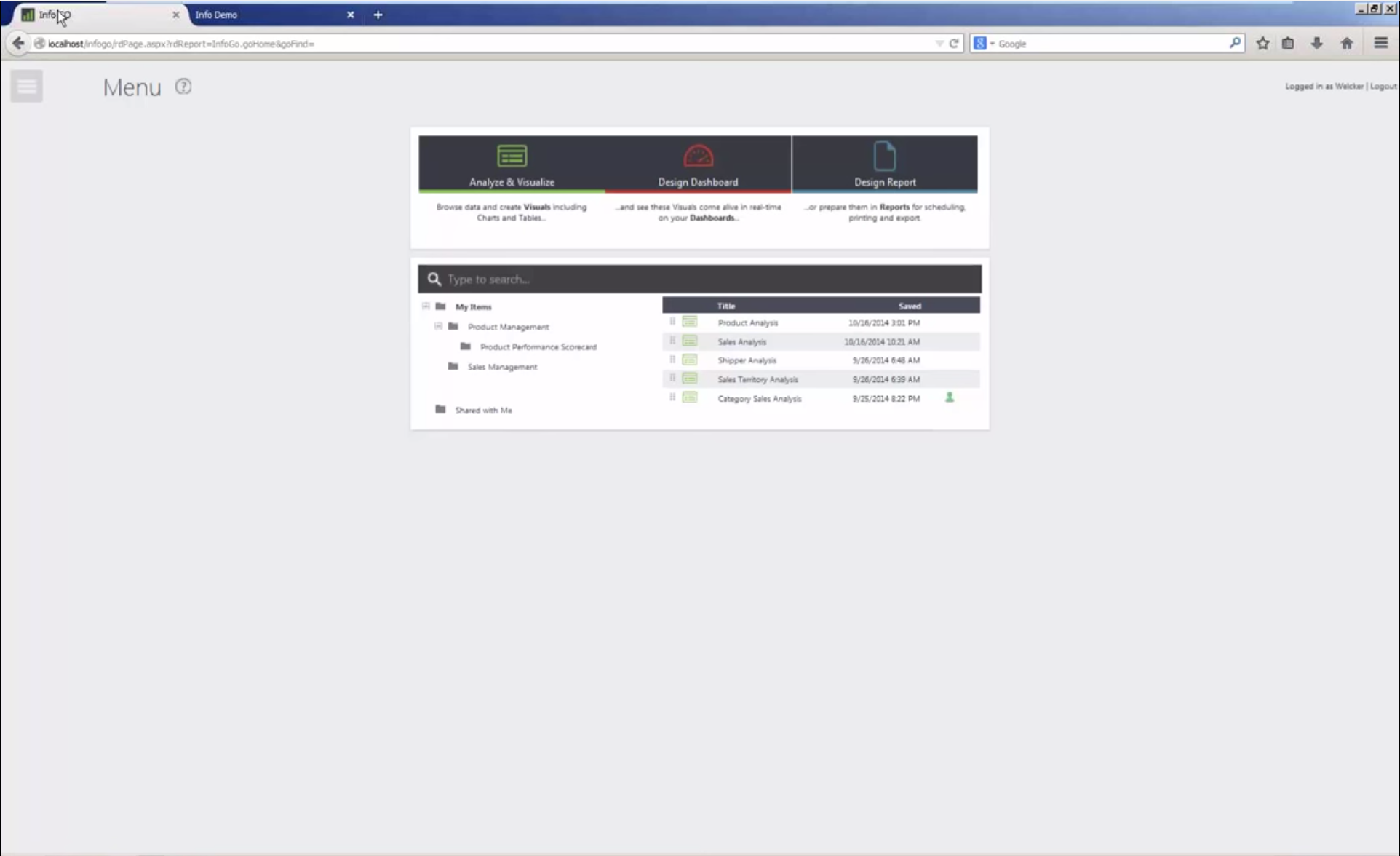Viewport: 1400px width, 856px height.
Task: Open the search engine dropdown arrow
Action: pos(992,44)
